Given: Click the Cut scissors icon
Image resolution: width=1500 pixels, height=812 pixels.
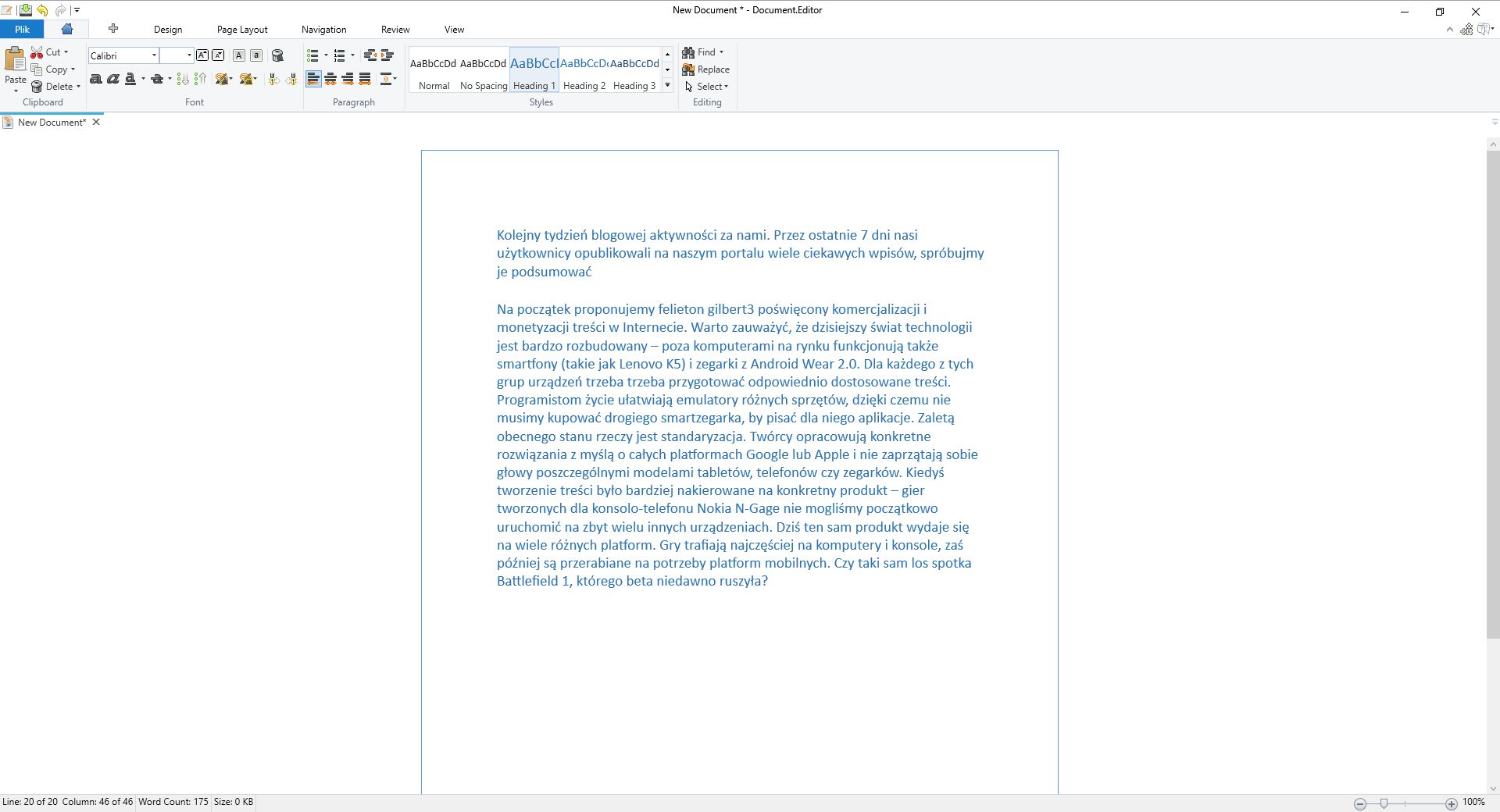Looking at the screenshot, I should pos(37,52).
